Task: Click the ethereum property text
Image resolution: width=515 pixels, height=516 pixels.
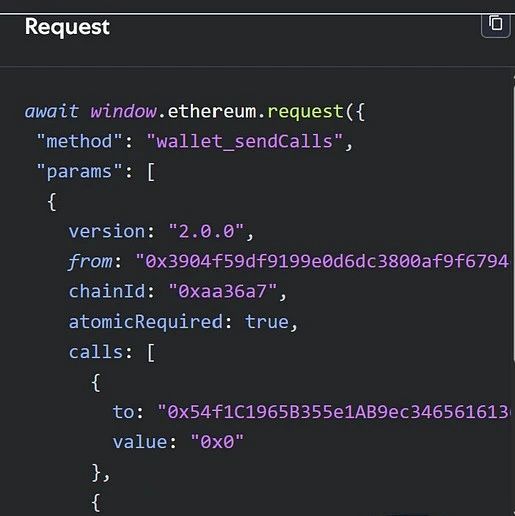Action: [x=212, y=111]
